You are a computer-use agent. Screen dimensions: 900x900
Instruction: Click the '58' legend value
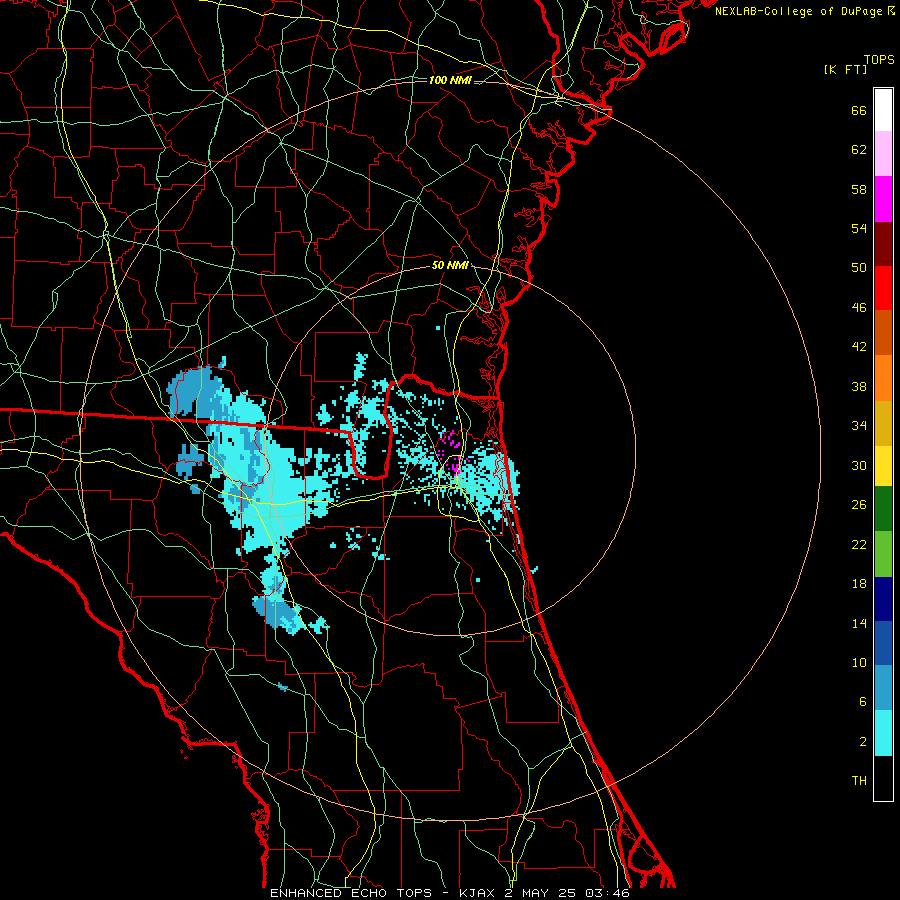pos(859,189)
